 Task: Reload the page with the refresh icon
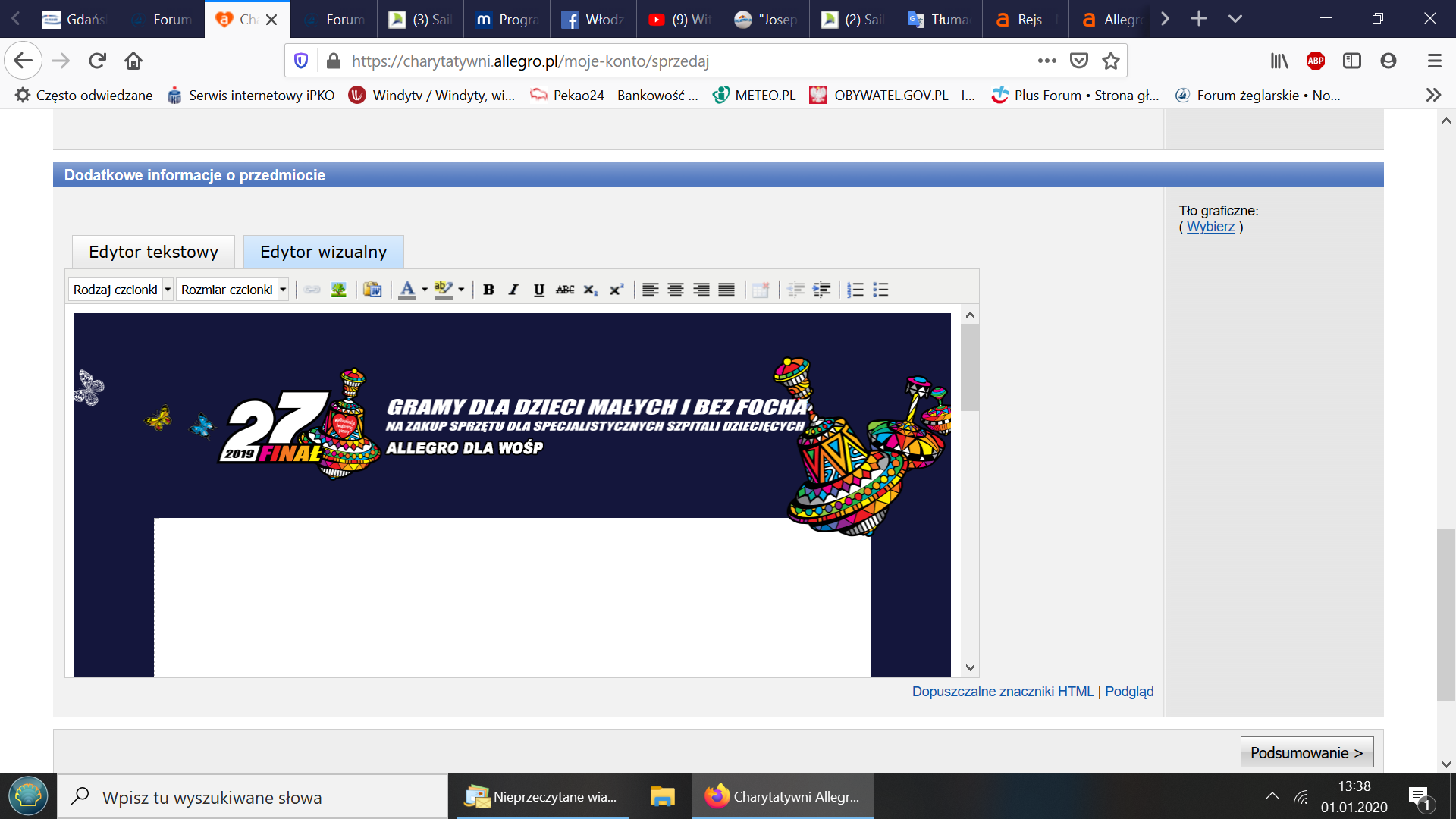[97, 61]
